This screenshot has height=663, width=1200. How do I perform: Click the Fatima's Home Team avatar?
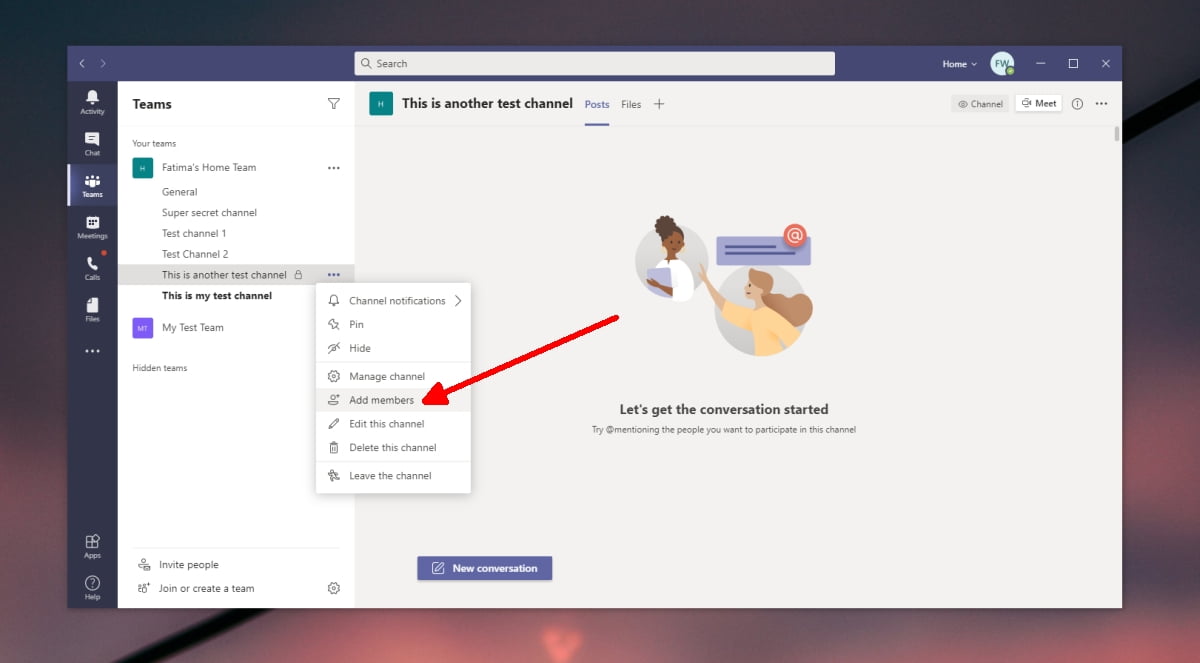pos(142,168)
